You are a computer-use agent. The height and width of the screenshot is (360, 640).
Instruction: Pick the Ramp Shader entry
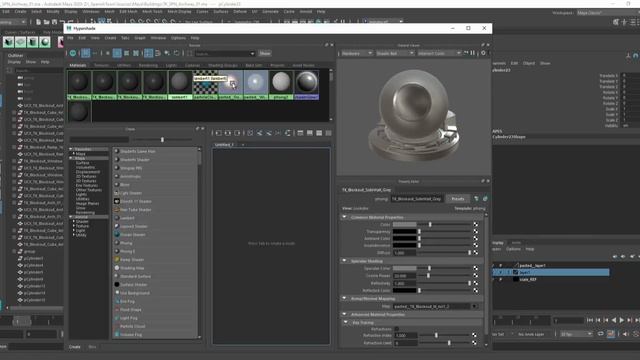point(131,260)
